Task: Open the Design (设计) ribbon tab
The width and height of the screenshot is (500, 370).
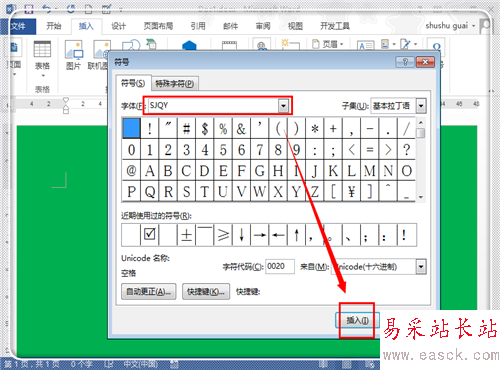Action: click(118, 26)
